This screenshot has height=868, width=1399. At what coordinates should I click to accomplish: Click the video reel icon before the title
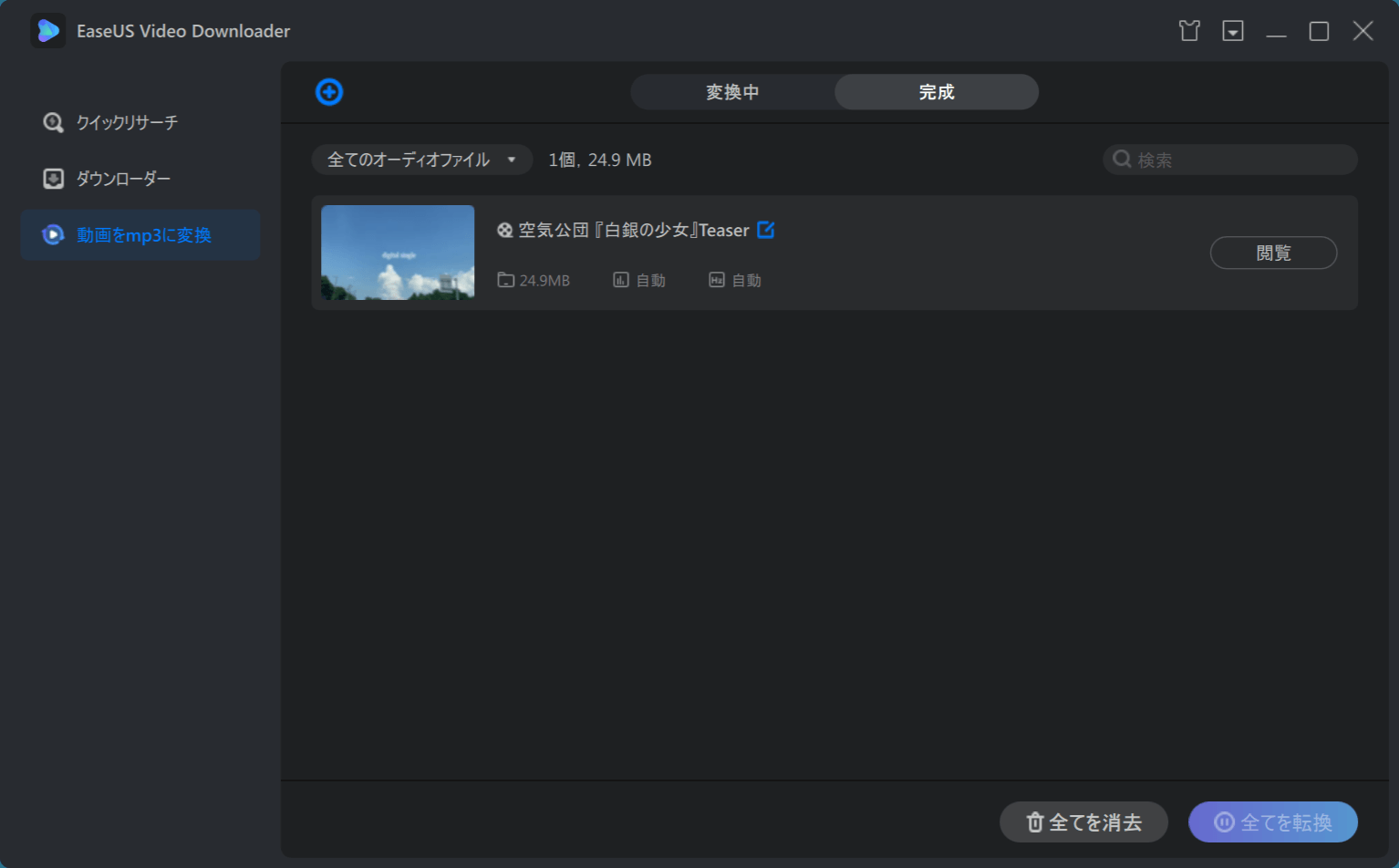point(504,231)
